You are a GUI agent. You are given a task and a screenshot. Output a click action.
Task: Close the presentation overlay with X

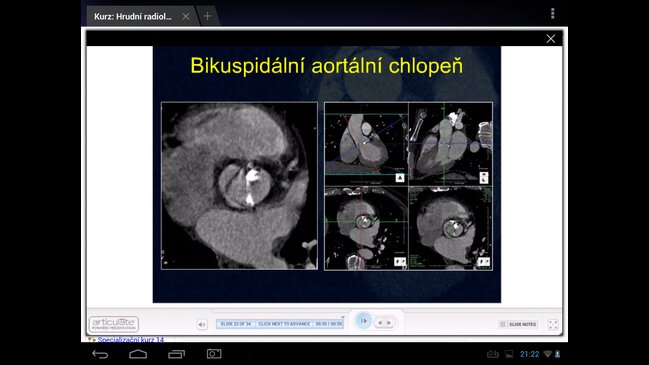point(550,39)
